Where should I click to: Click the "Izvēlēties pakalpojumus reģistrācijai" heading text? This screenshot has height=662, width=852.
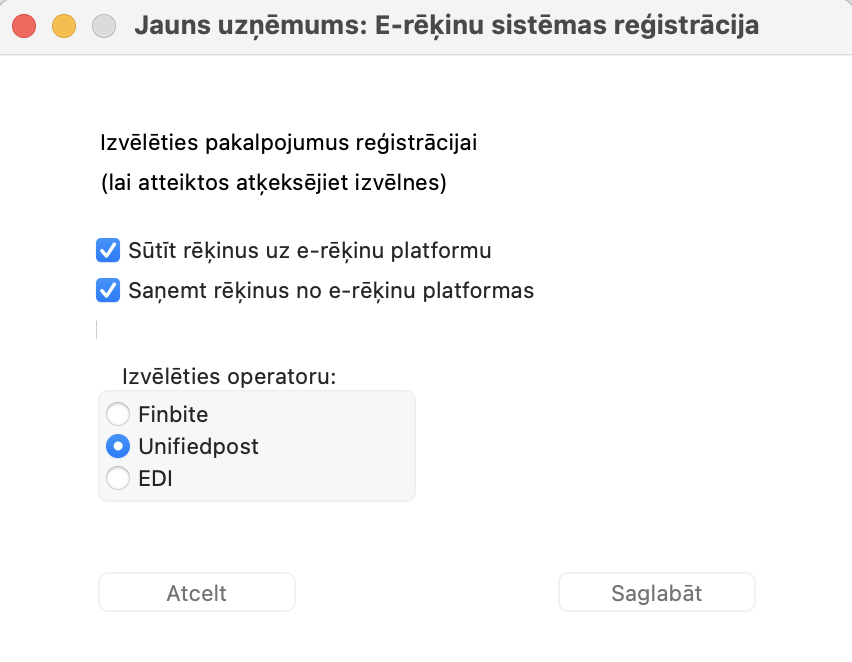click(289, 143)
